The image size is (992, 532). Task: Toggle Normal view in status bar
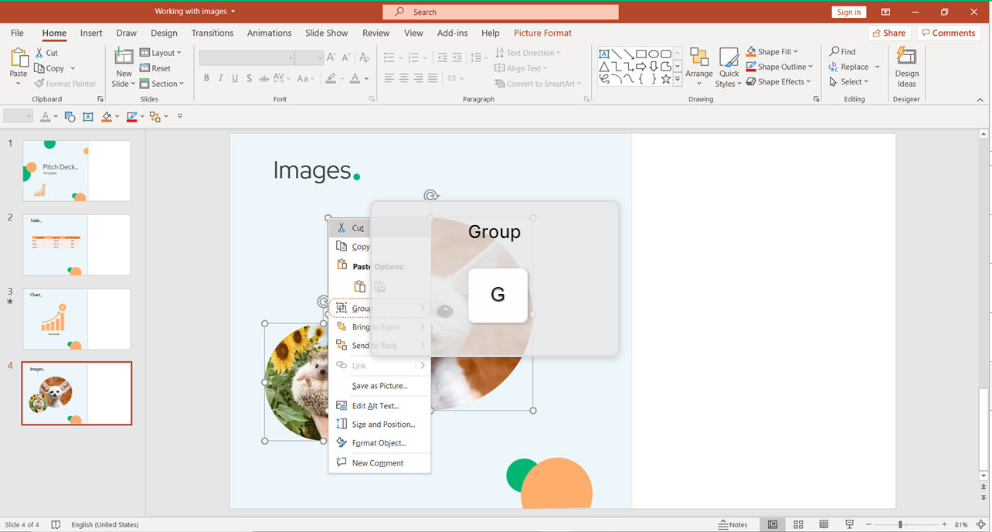click(772, 524)
